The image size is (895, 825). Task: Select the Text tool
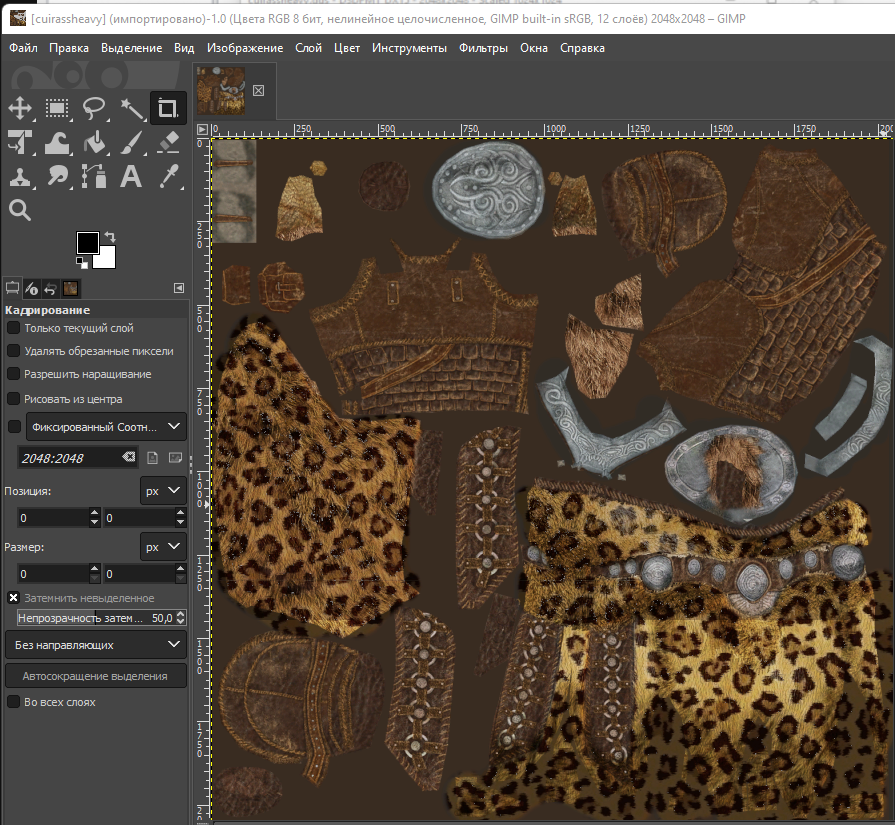click(x=131, y=177)
